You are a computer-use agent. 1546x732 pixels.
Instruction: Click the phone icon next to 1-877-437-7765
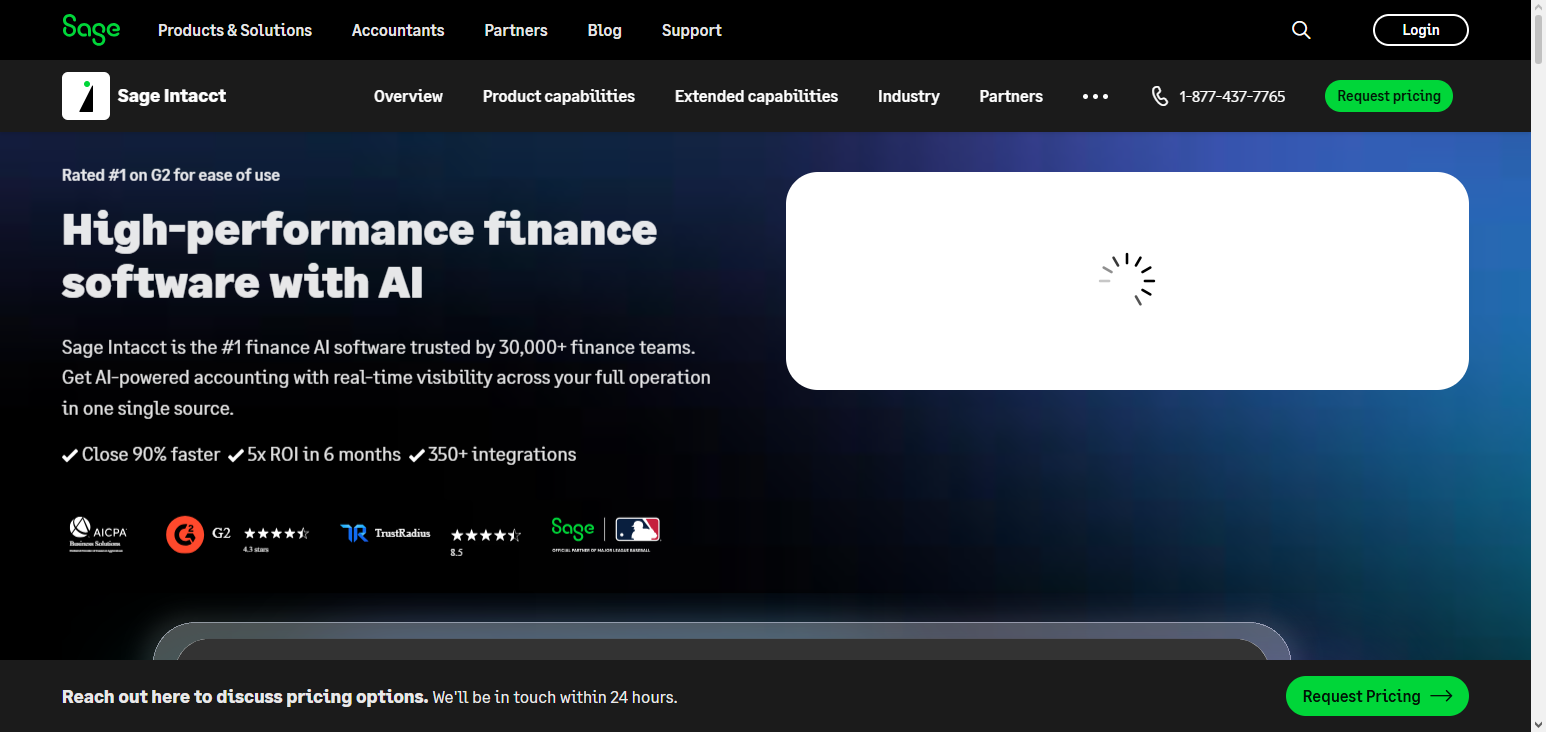click(x=1160, y=96)
